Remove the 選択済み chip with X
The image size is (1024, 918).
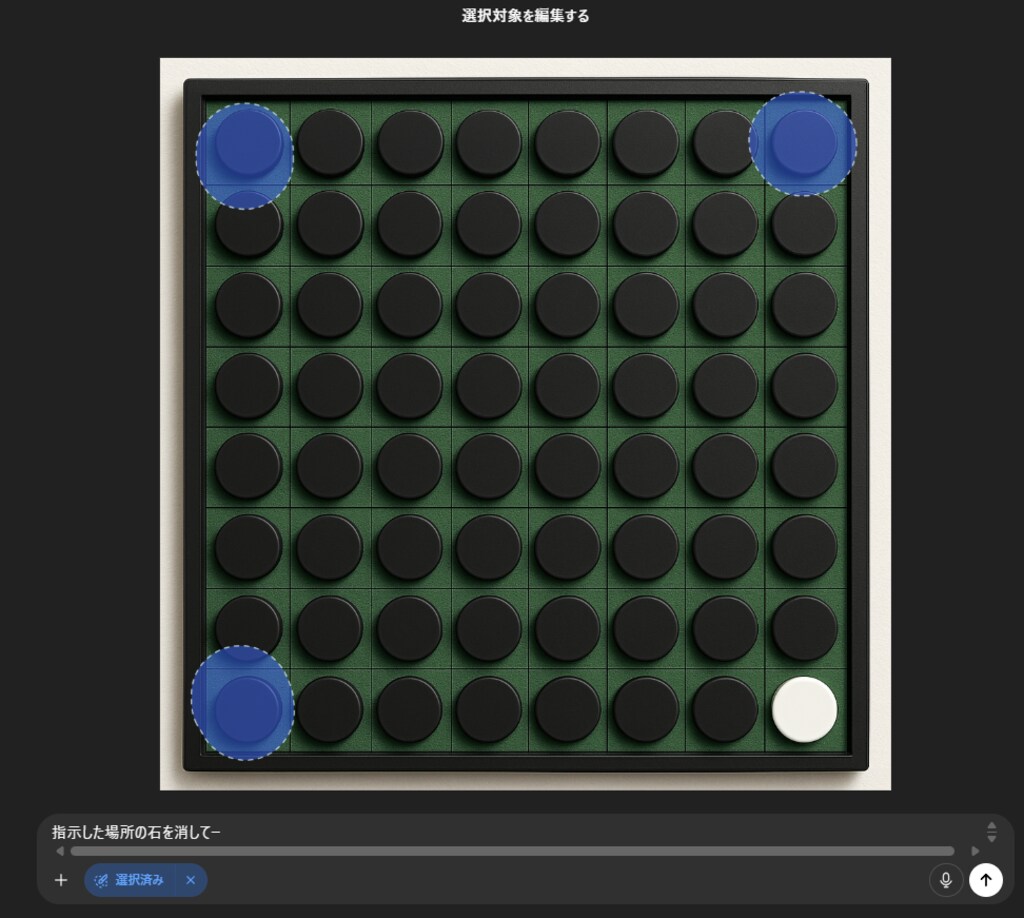pyautogui.click(x=190, y=880)
